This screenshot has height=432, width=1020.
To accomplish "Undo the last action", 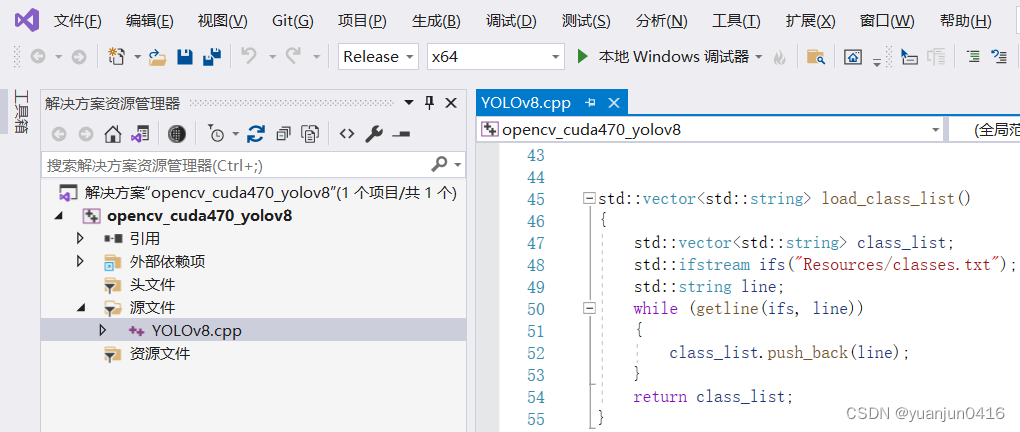I will 248,57.
